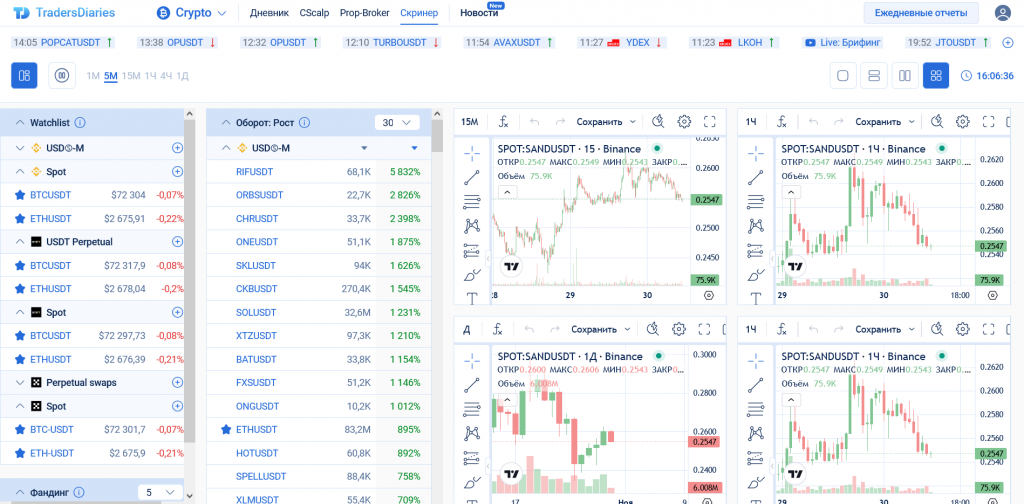1024x504 pixels.
Task: Open chart settings gear in the Д chart toolbar
Action: (679, 329)
